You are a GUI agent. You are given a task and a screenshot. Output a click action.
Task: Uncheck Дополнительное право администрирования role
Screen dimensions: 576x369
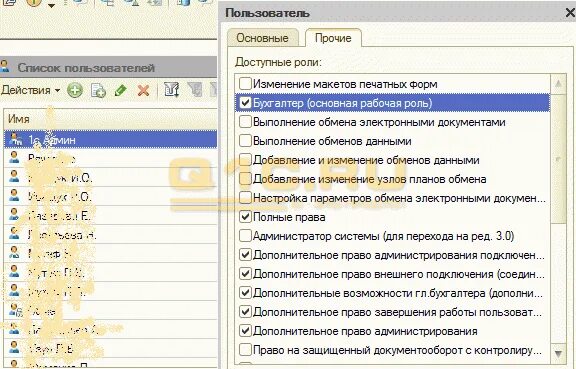pyautogui.click(x=245, y=331)
